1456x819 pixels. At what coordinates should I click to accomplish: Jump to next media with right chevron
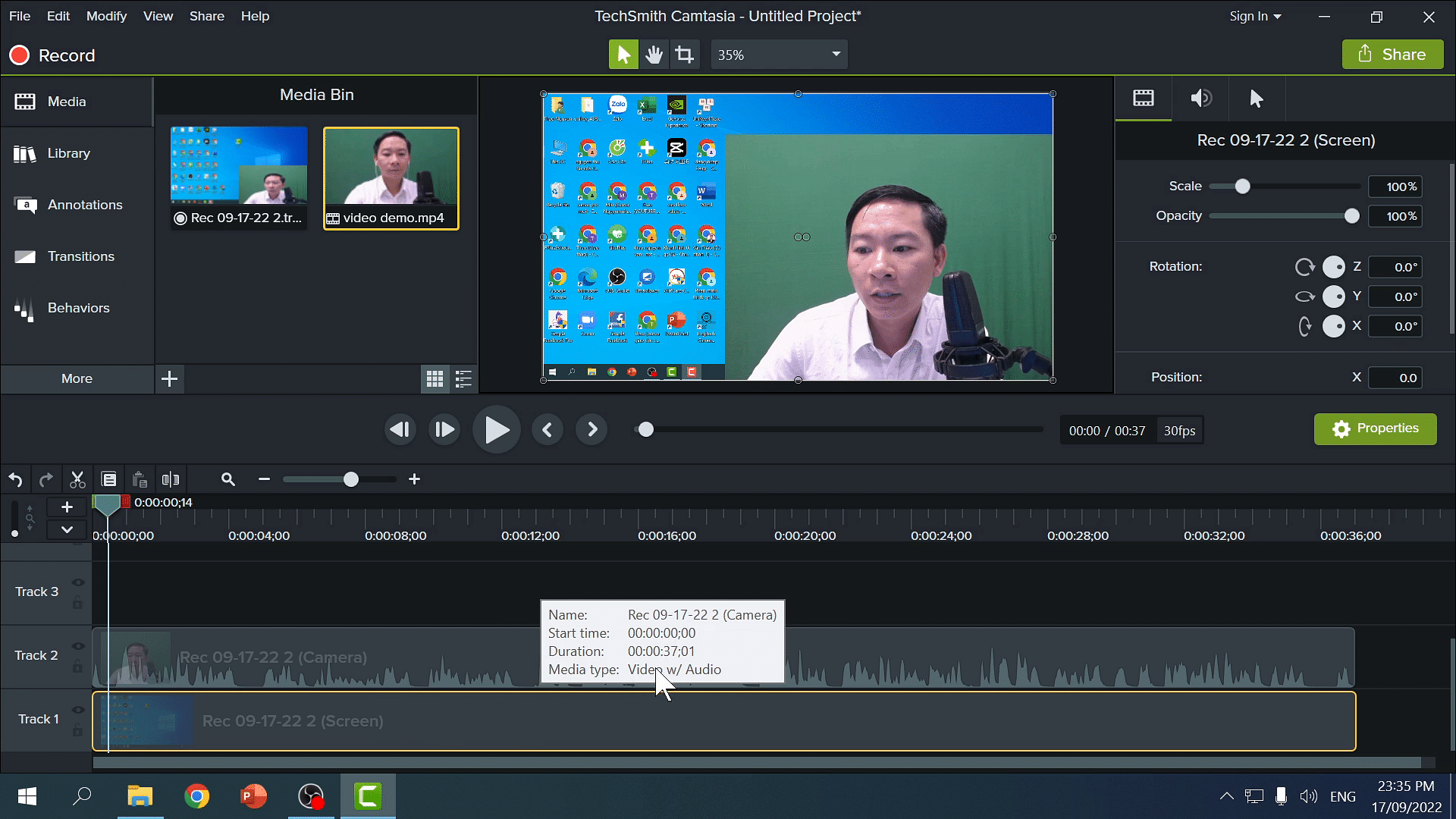(x=592, y=430)
